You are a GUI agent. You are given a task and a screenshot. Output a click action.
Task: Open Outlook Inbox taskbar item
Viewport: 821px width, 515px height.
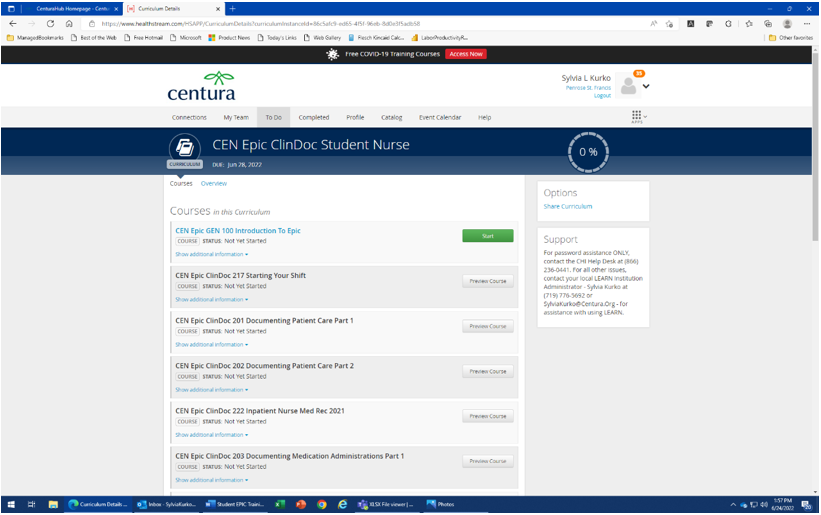(x=167, y=505)
